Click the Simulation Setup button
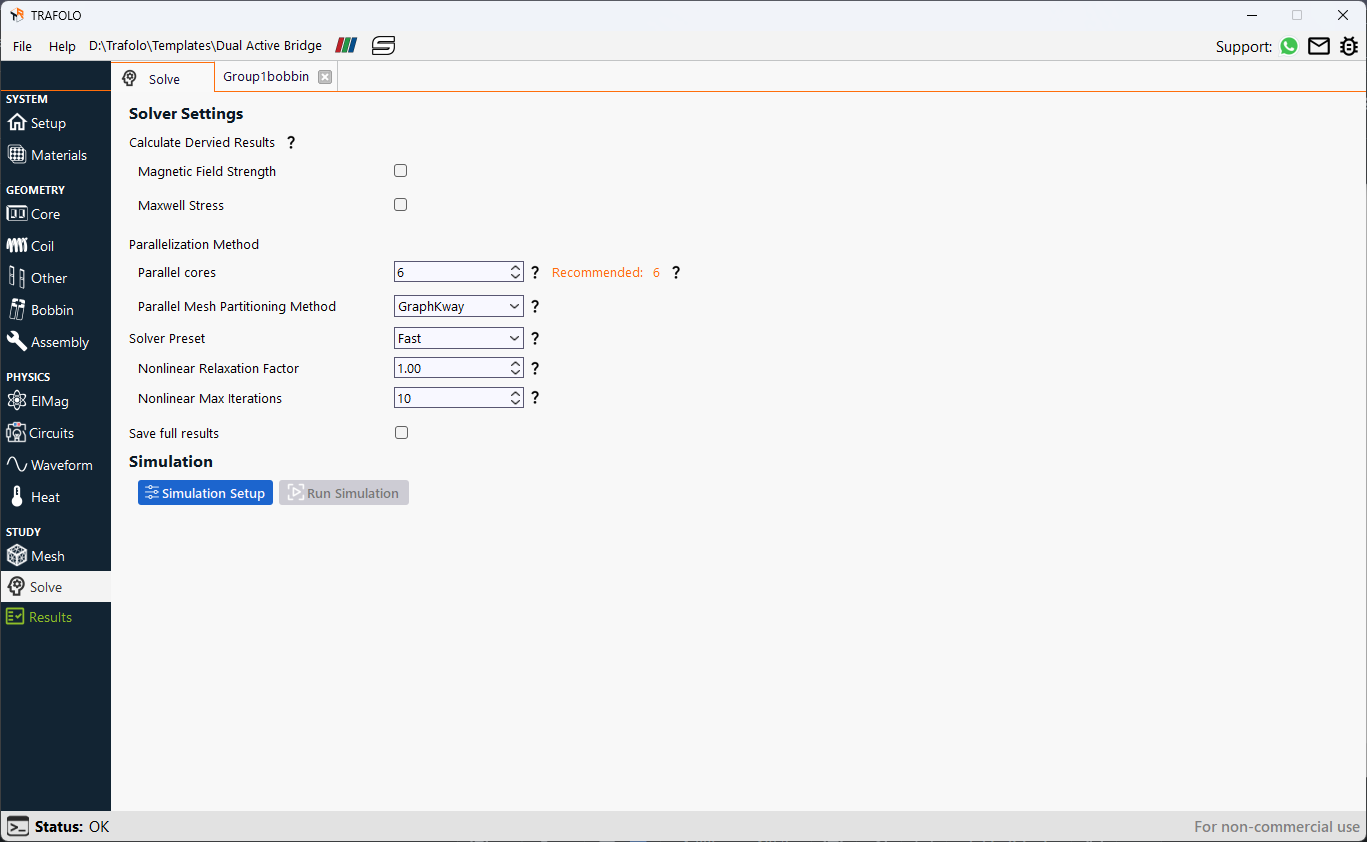 pos(205,492)
